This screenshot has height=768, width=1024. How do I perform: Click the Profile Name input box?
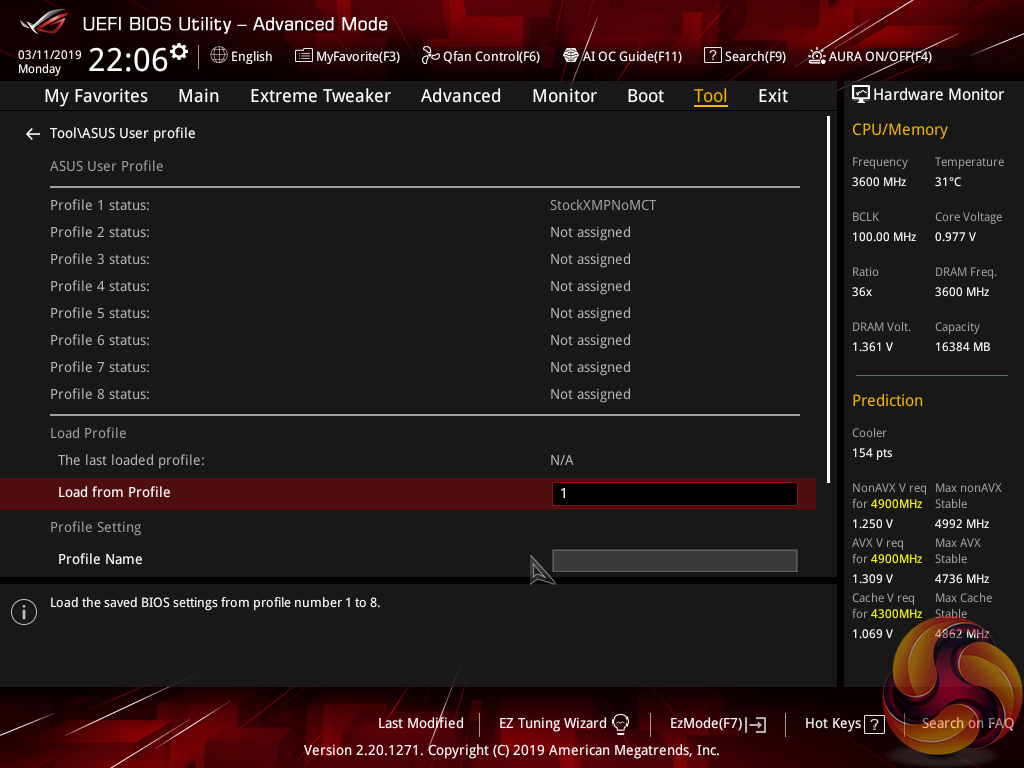(x=675, y=560)
